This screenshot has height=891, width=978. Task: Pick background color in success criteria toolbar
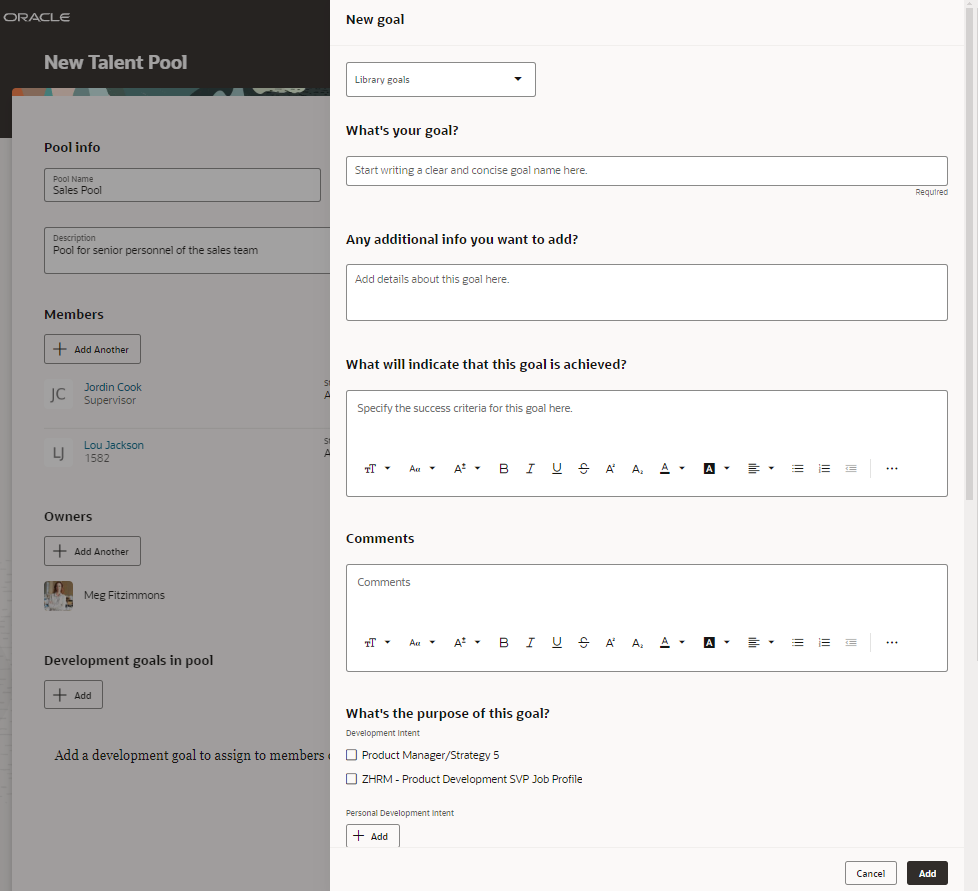[x=716, y=468]
